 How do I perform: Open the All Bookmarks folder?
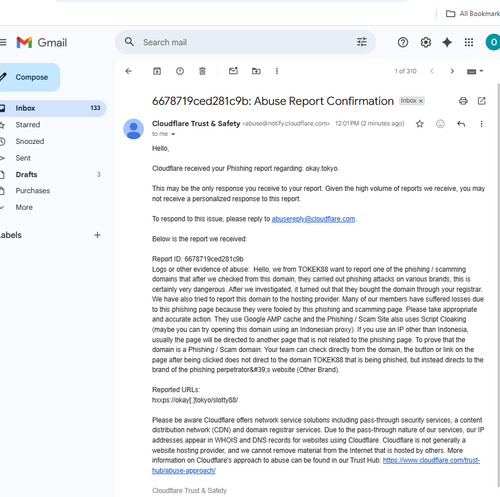[473, 14]
